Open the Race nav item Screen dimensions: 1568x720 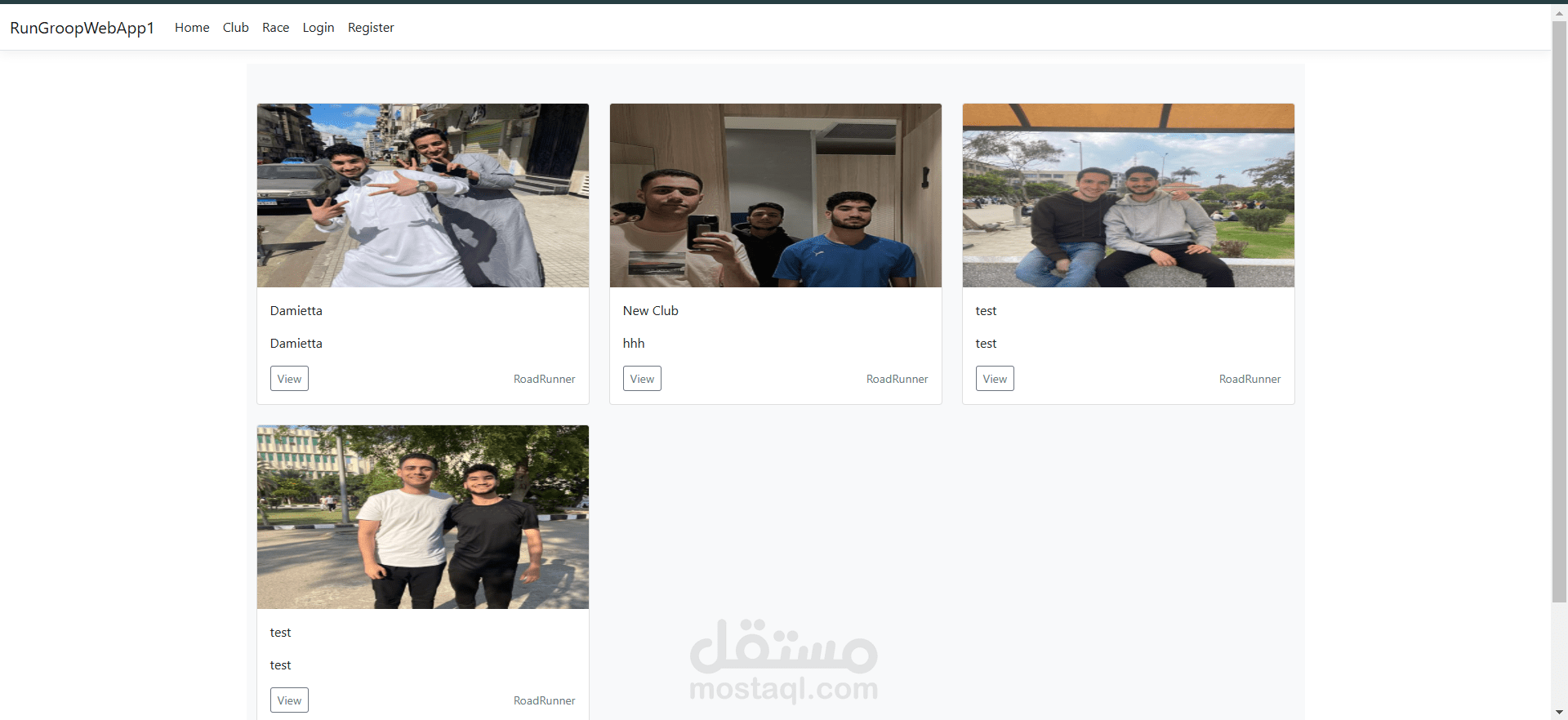click(x=276, y=28)
